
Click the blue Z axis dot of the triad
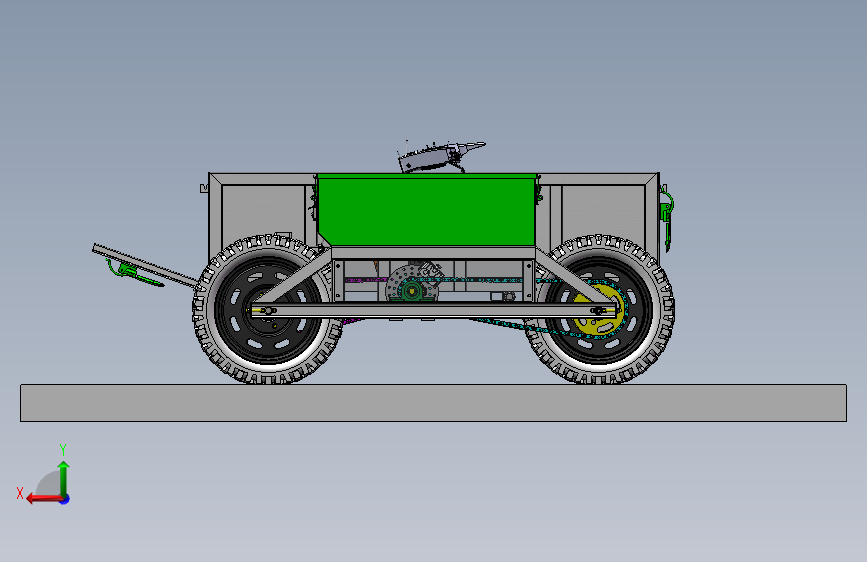click(65, 499)
